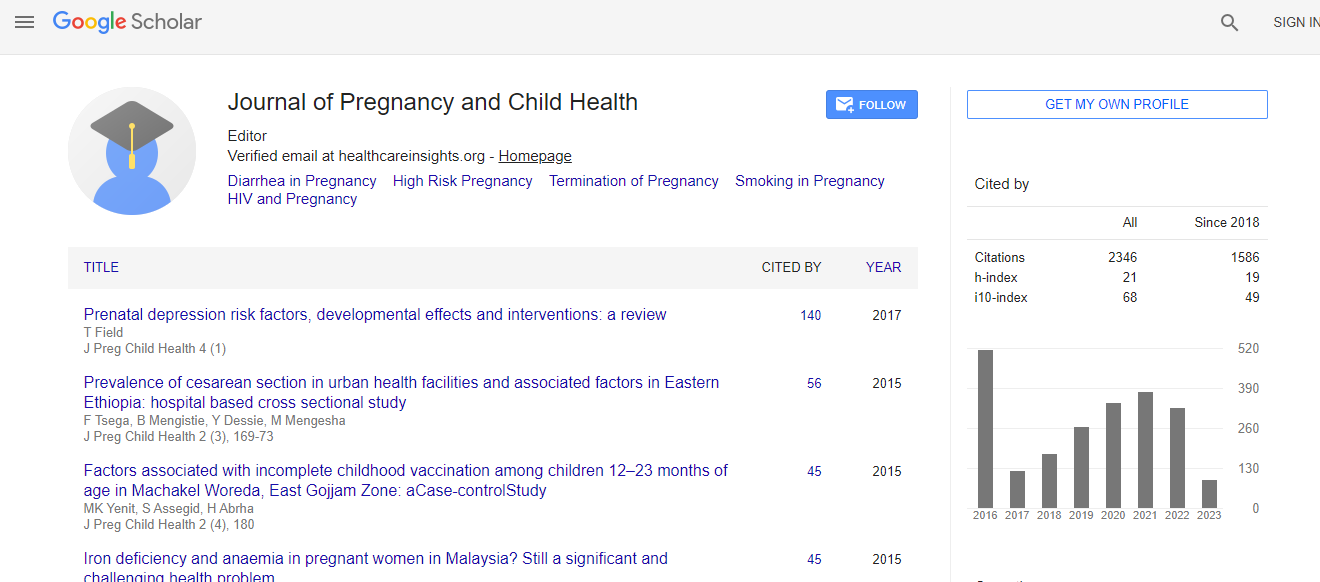Open the Prenatal depression risk factors article
The height and width of the screenshot is (582, 1320).
click(x=374, y=315)
